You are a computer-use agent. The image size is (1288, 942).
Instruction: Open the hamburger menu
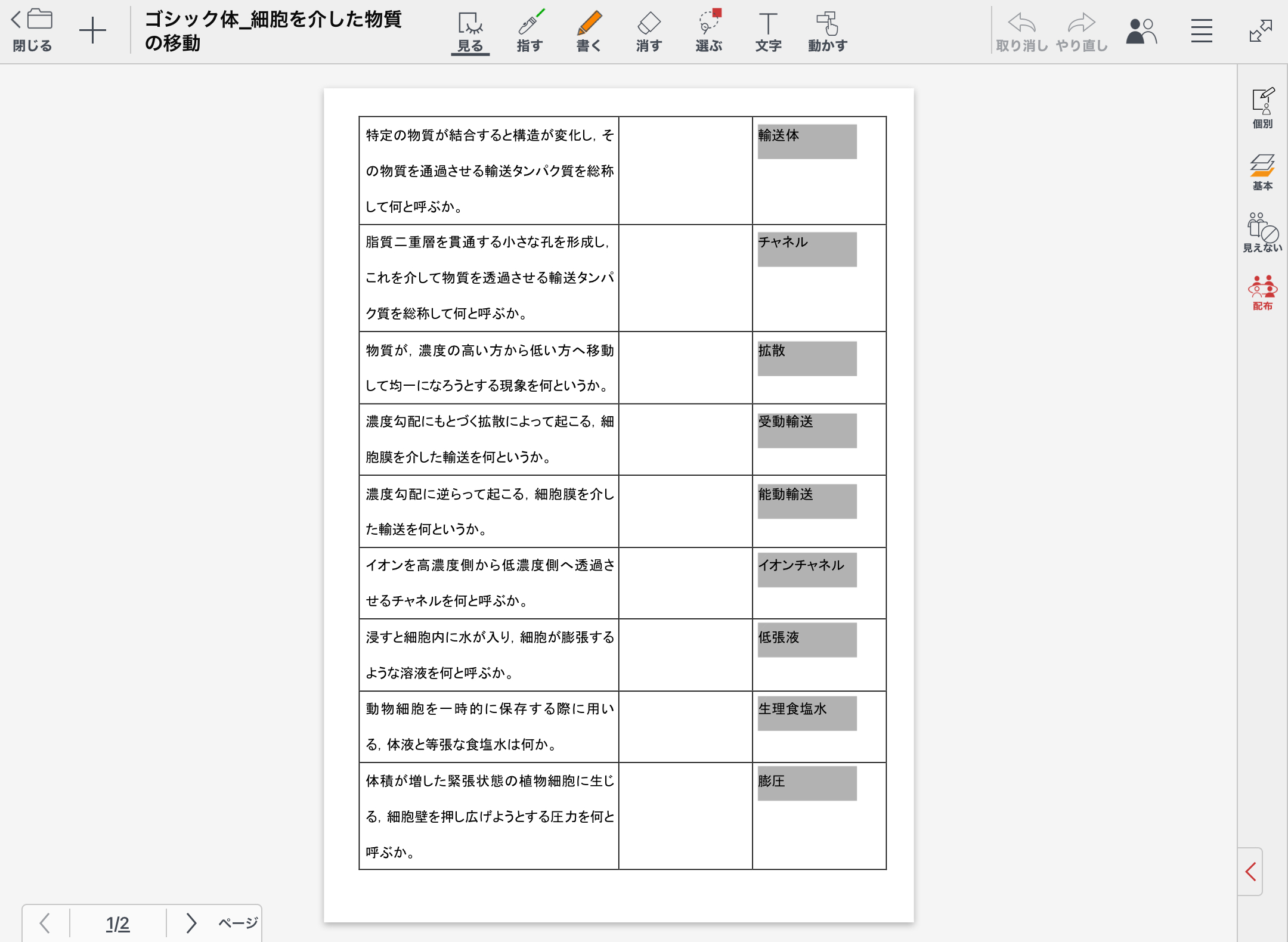(1202, 31)
